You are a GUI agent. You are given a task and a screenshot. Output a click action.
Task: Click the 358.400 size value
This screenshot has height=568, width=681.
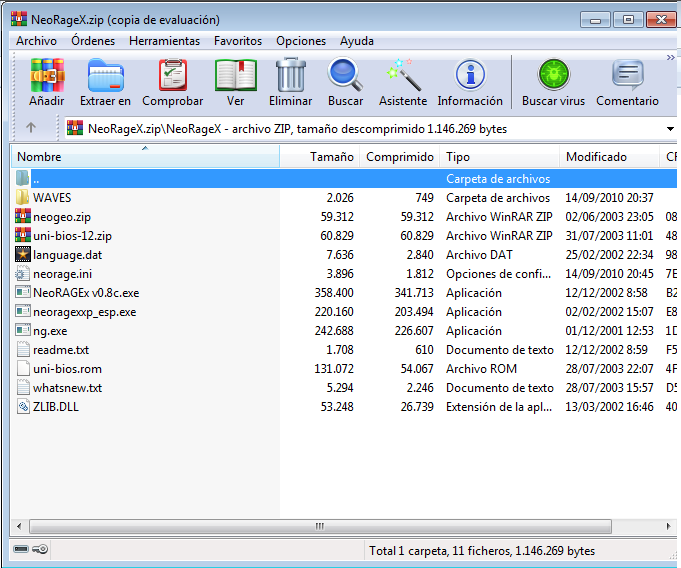334,293
